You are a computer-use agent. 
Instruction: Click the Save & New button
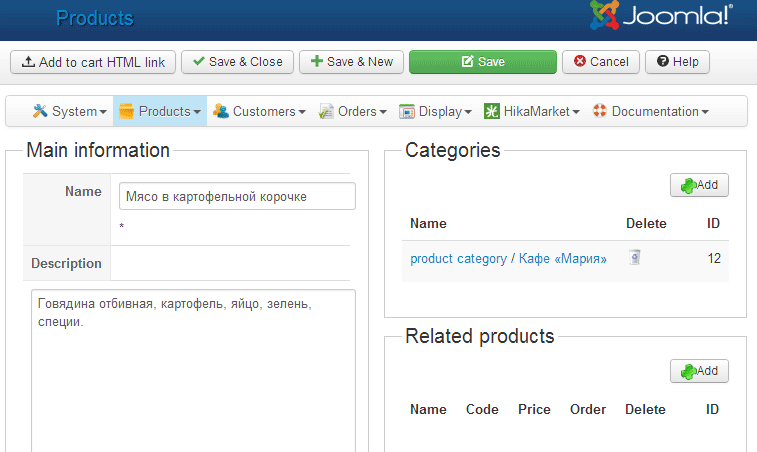click(351, 62)
